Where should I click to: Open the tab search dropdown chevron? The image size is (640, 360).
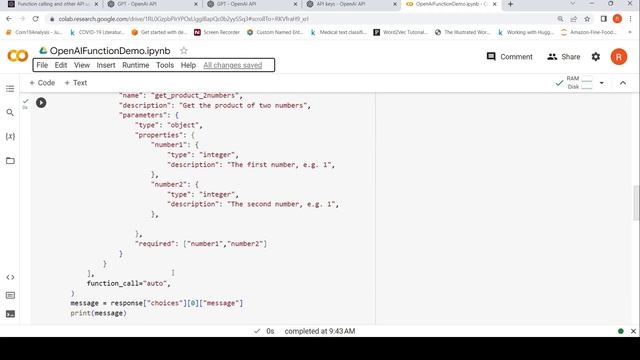[572, 4]
